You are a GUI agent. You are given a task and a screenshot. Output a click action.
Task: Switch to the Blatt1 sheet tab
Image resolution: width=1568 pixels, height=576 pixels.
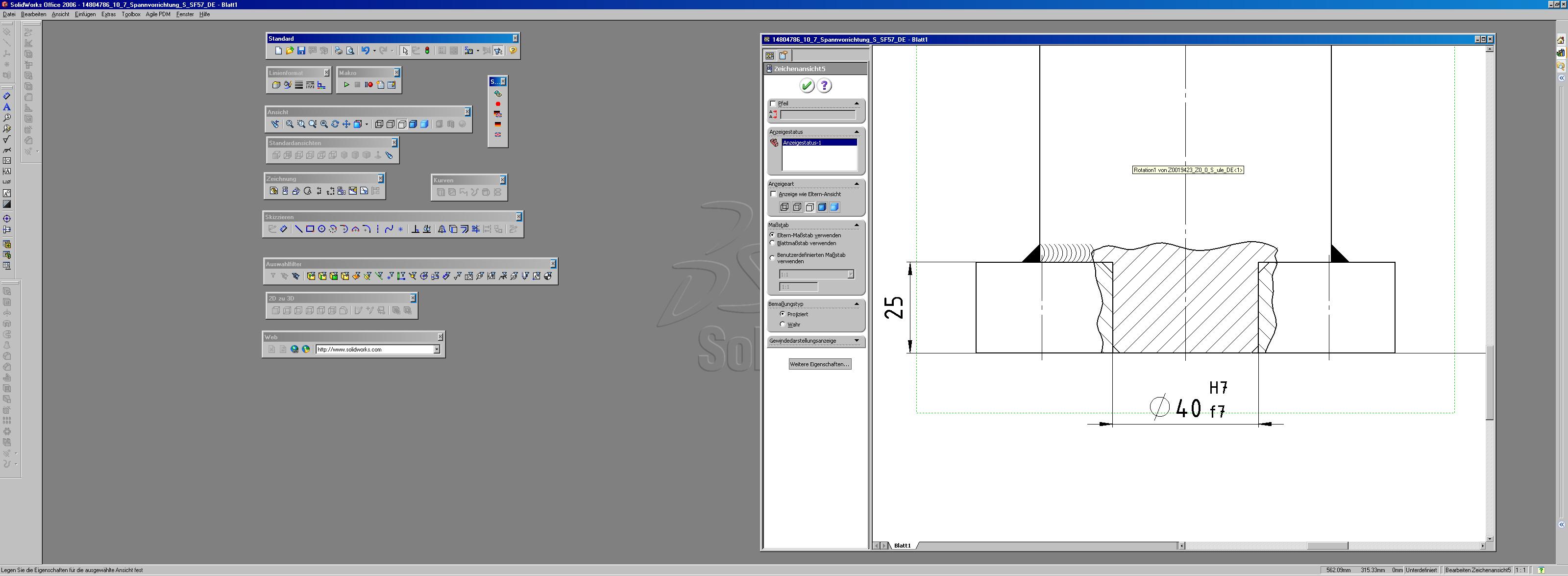coord(902,546)
